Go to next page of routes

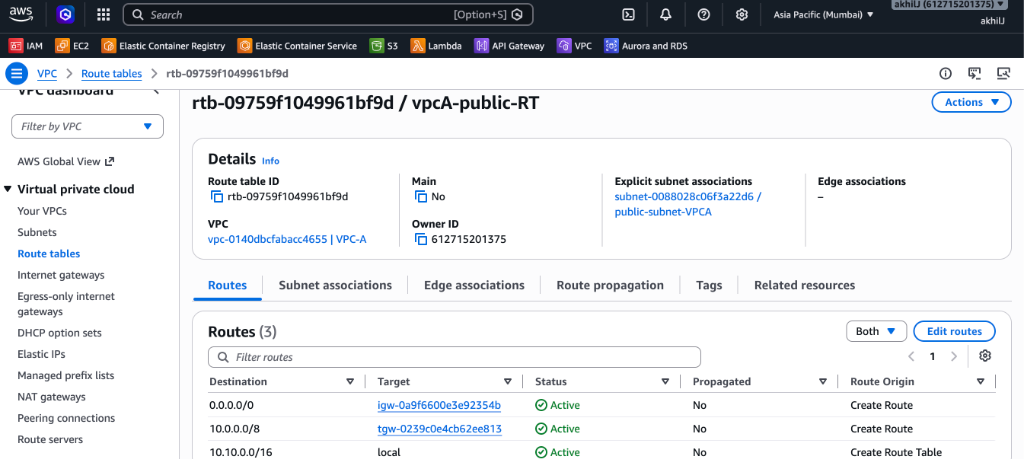coord(954,356)
